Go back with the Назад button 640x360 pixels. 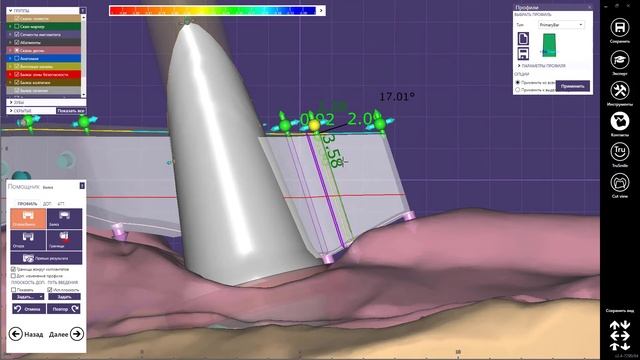26,334
